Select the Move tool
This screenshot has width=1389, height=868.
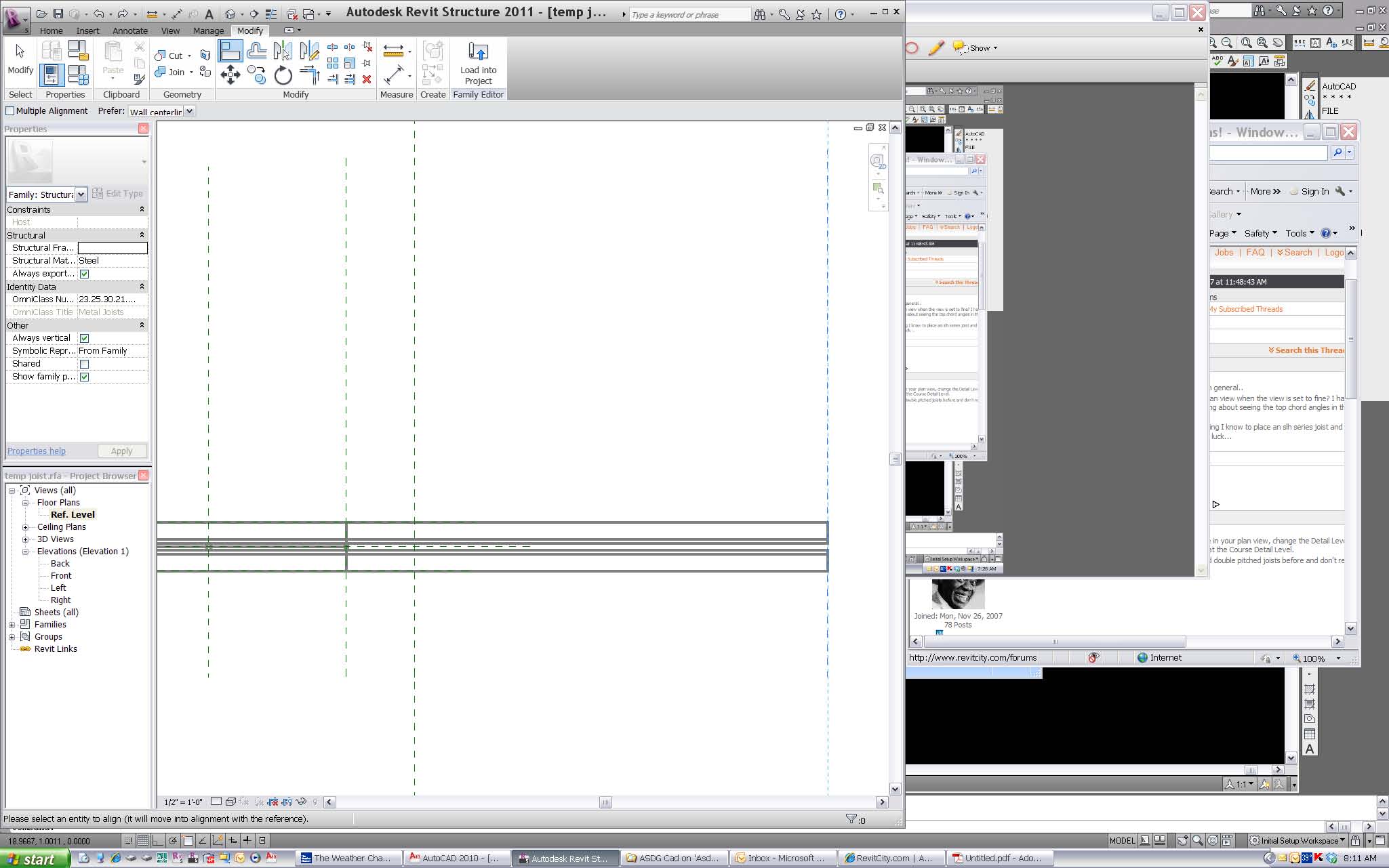tap(230, 75)
